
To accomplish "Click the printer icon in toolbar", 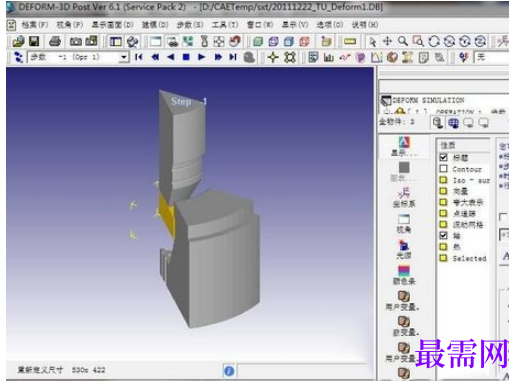I will click(x=55, y=41).
